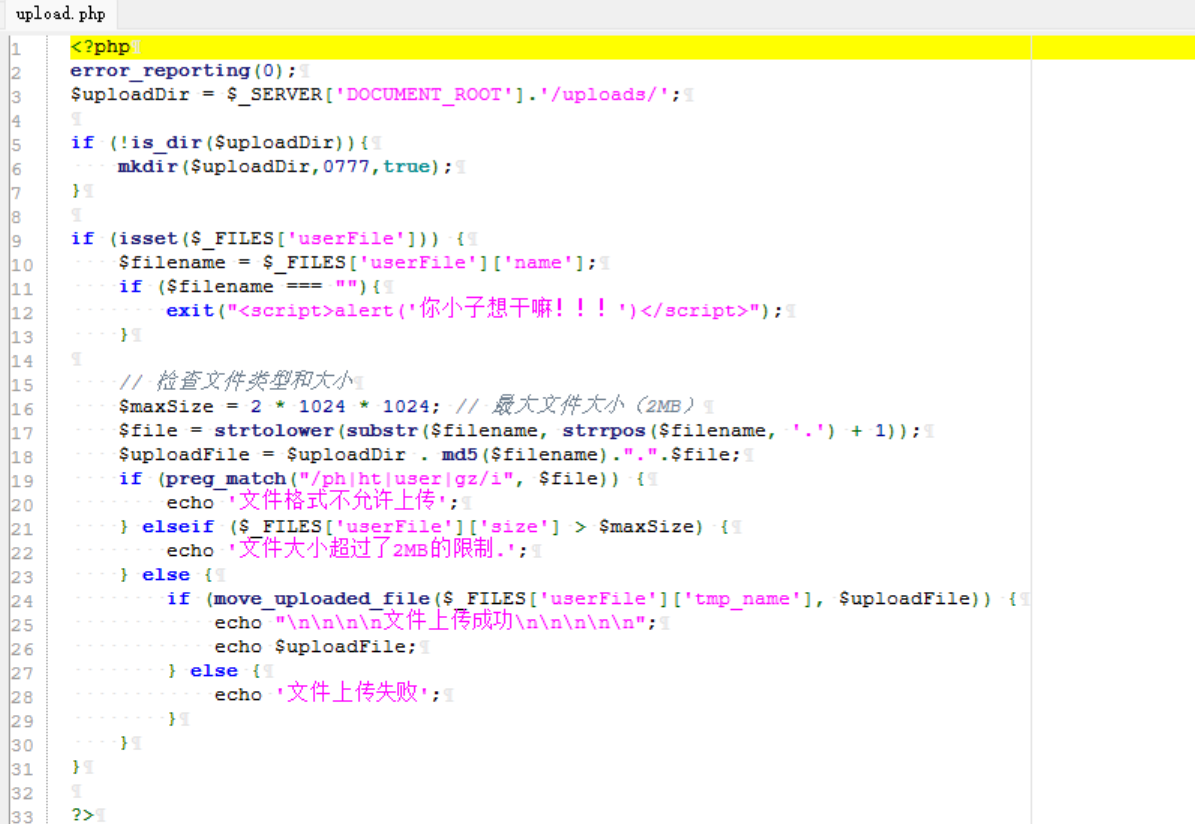The width and height of the screenshot is (1195, 824).
Task: Click the elseif keyword on line 21
Action: (178, 527)
